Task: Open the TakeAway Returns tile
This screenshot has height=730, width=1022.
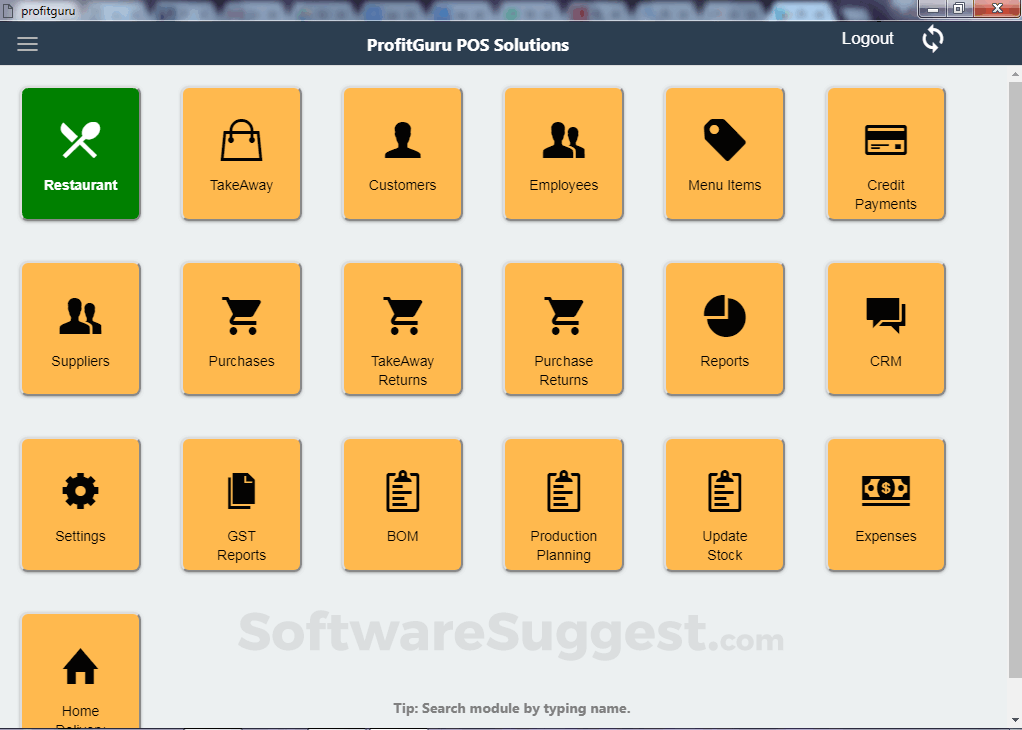Action: [x=403, y=329]
